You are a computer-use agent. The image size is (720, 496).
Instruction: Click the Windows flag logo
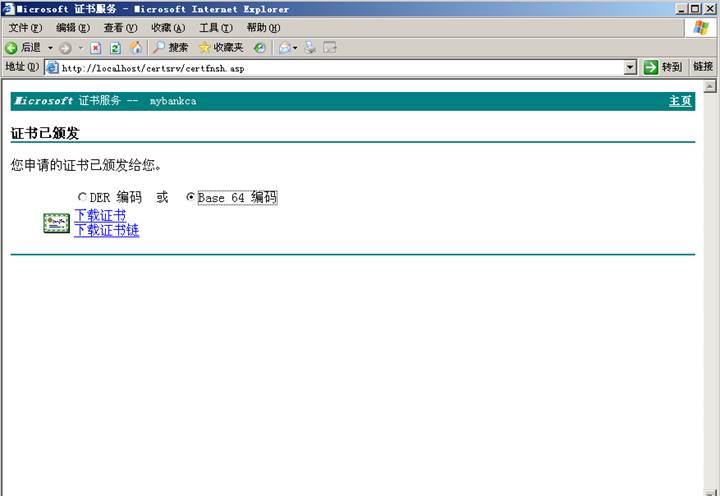click(x=701, y=28)
